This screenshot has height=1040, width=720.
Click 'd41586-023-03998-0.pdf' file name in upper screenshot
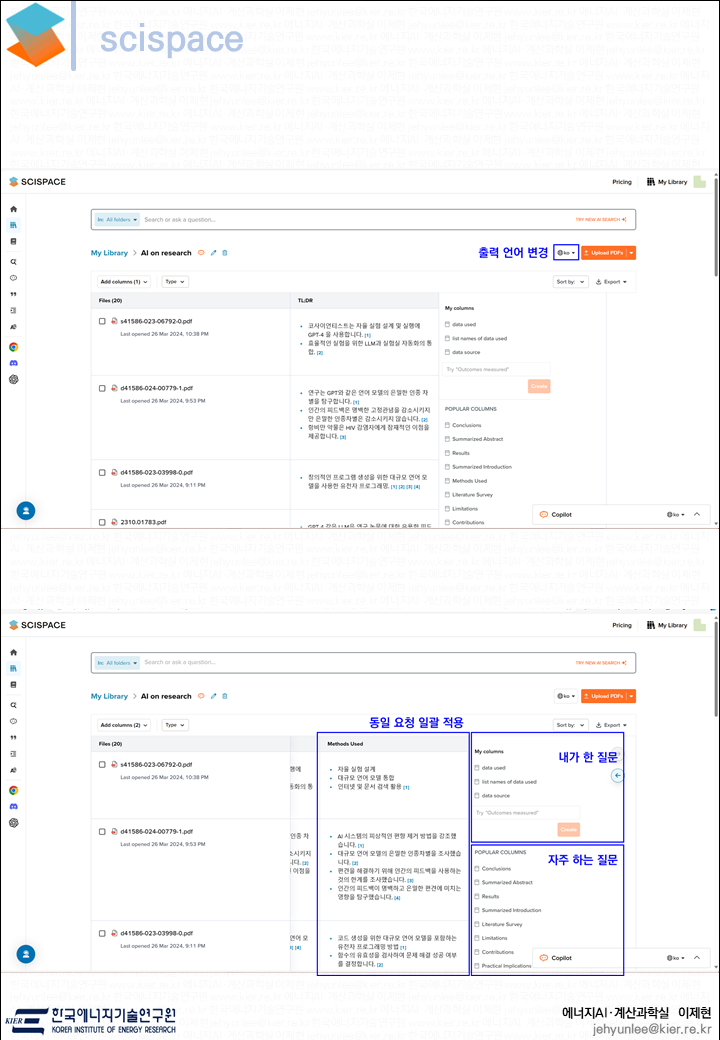(x=156, y=472)
